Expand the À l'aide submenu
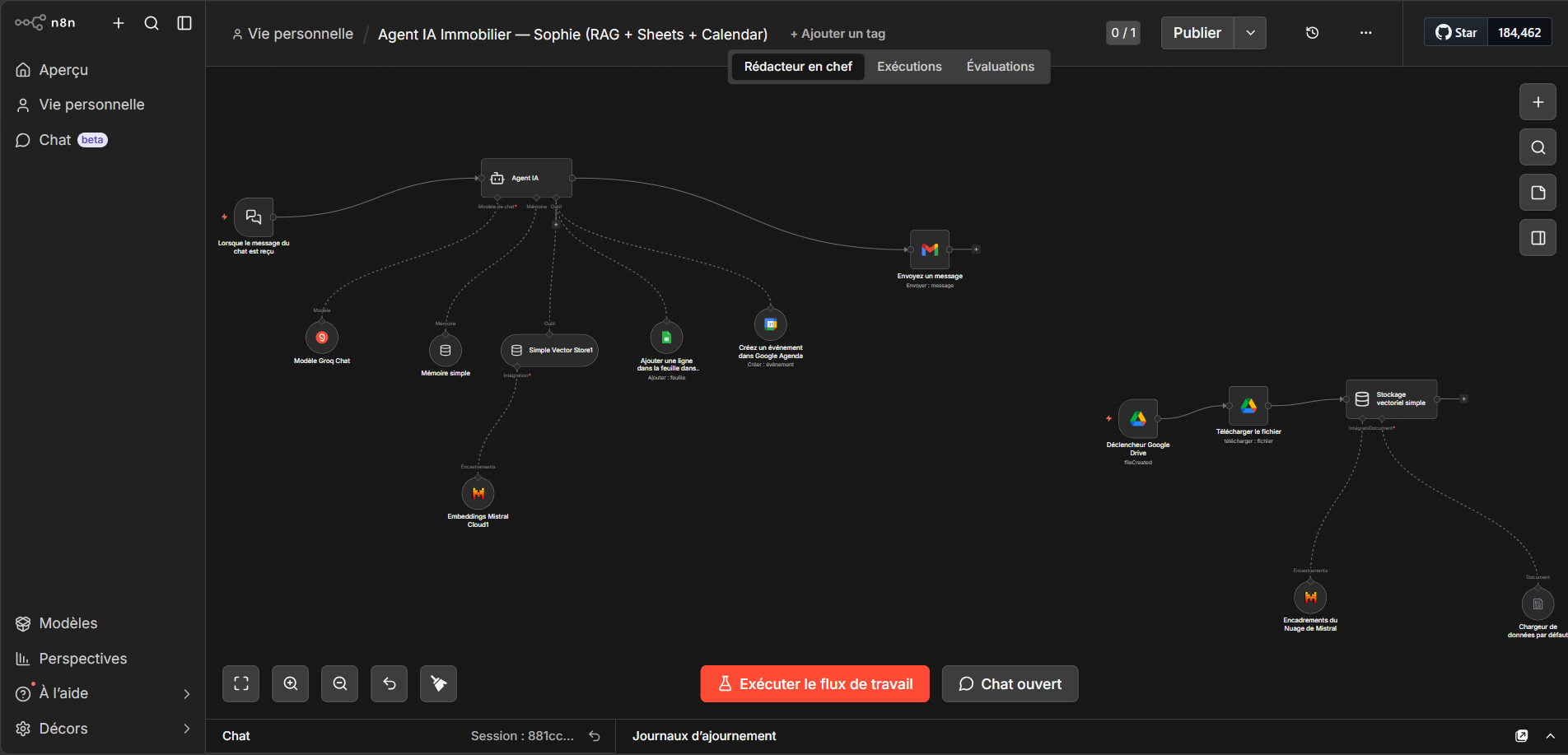Viewport: 1568px width, 755px height. (186, 694)
